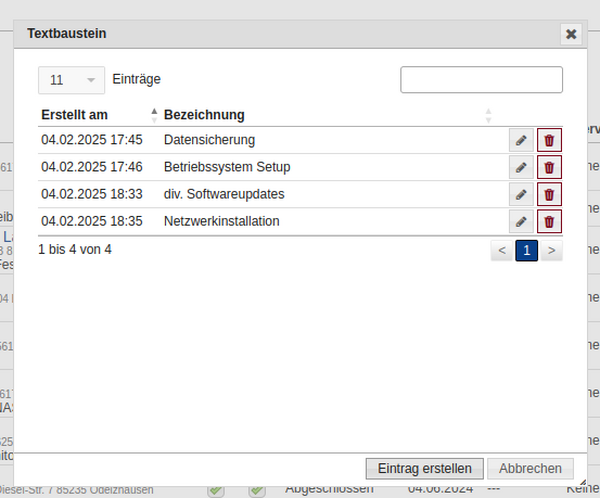Click Eintrag erstellen to add new entry
The image size is (600, 498).
pyautogui.click(x=425, y=468)
